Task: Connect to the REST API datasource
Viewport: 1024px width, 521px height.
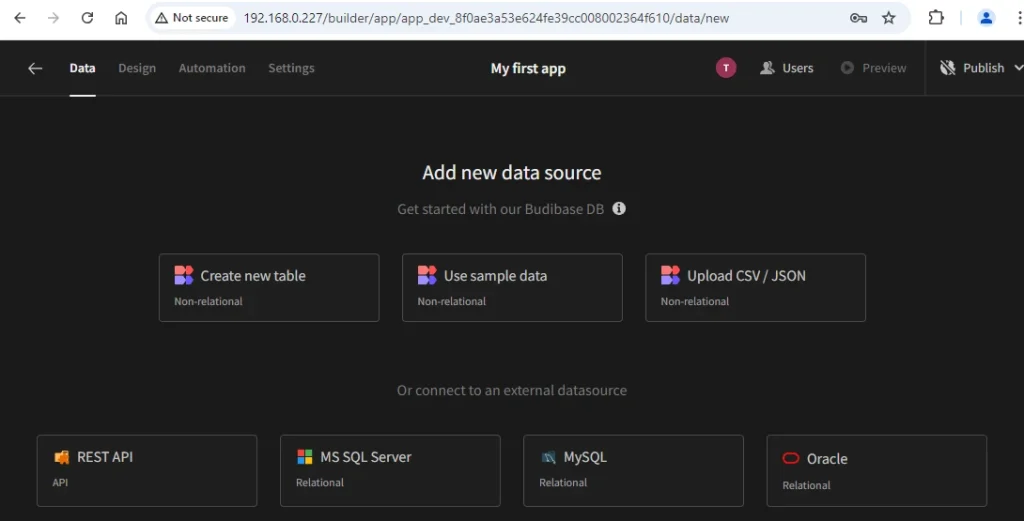Action: pos(147,471)
